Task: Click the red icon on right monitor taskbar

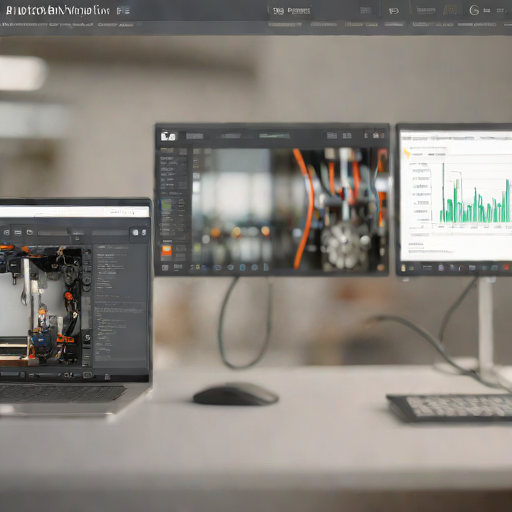Action: click(x=506, y=267)
